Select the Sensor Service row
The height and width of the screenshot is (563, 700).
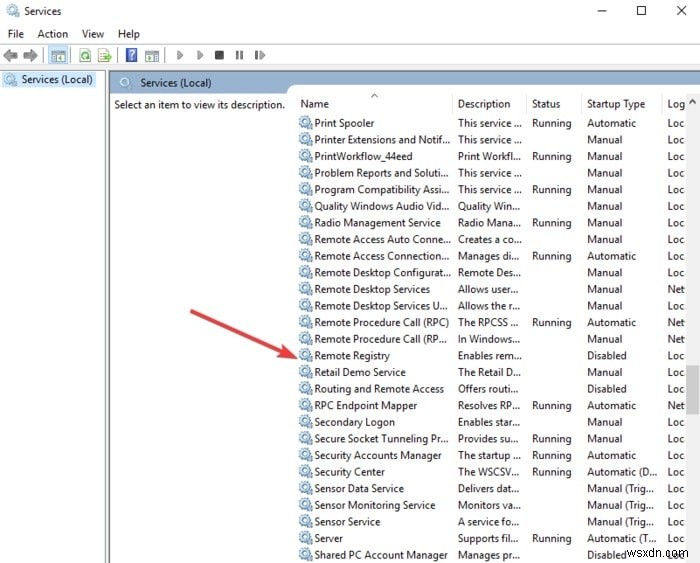[x=347, y=521]
